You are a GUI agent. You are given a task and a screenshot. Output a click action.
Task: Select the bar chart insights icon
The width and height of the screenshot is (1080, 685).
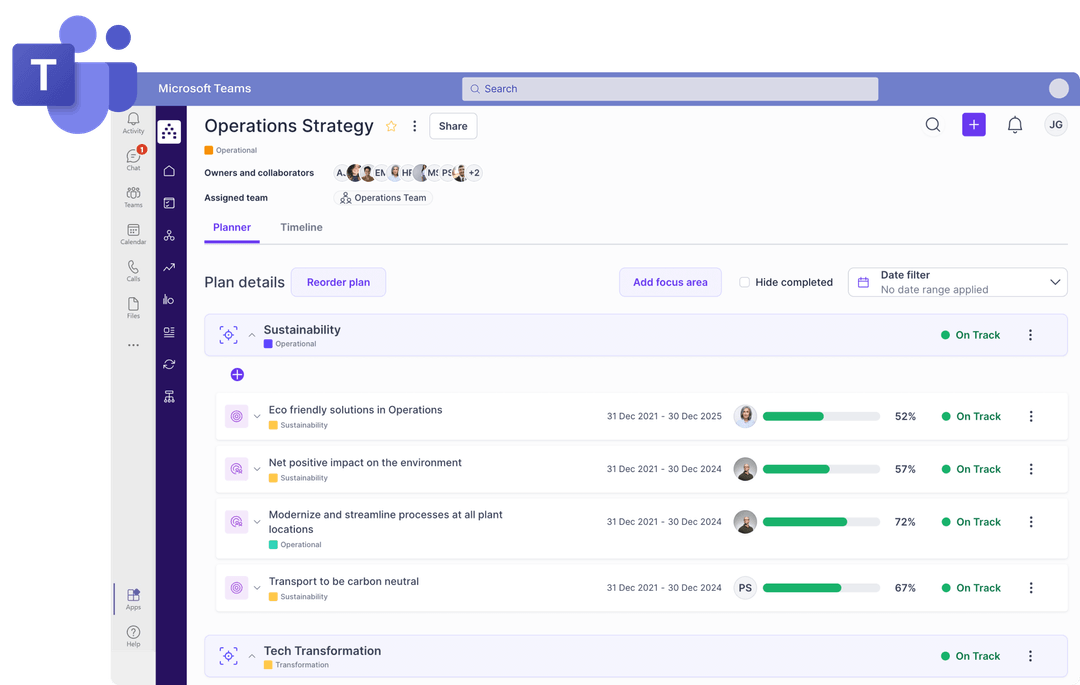tap(169, 300)
